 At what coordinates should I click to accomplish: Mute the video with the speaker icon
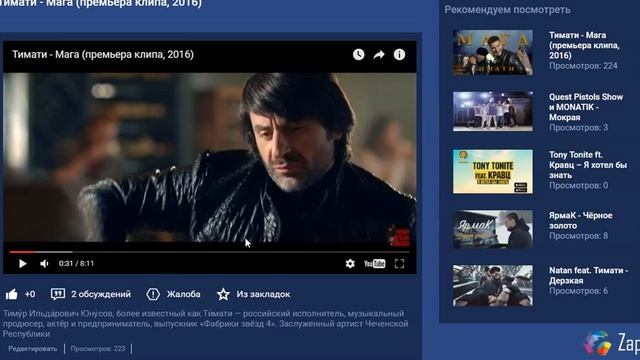tap(44, 264)
